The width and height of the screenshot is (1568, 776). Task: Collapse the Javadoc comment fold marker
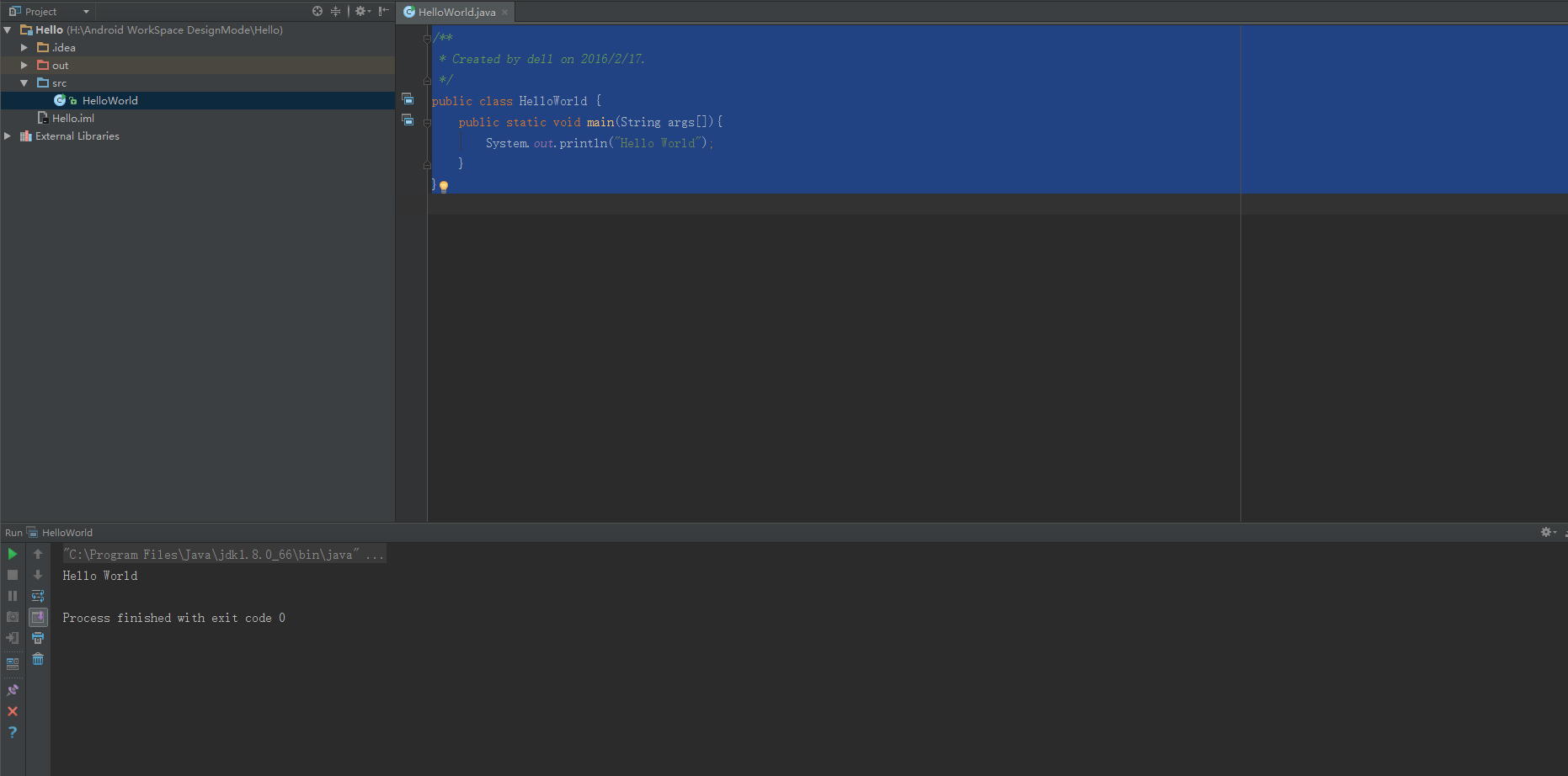[427, 39]
